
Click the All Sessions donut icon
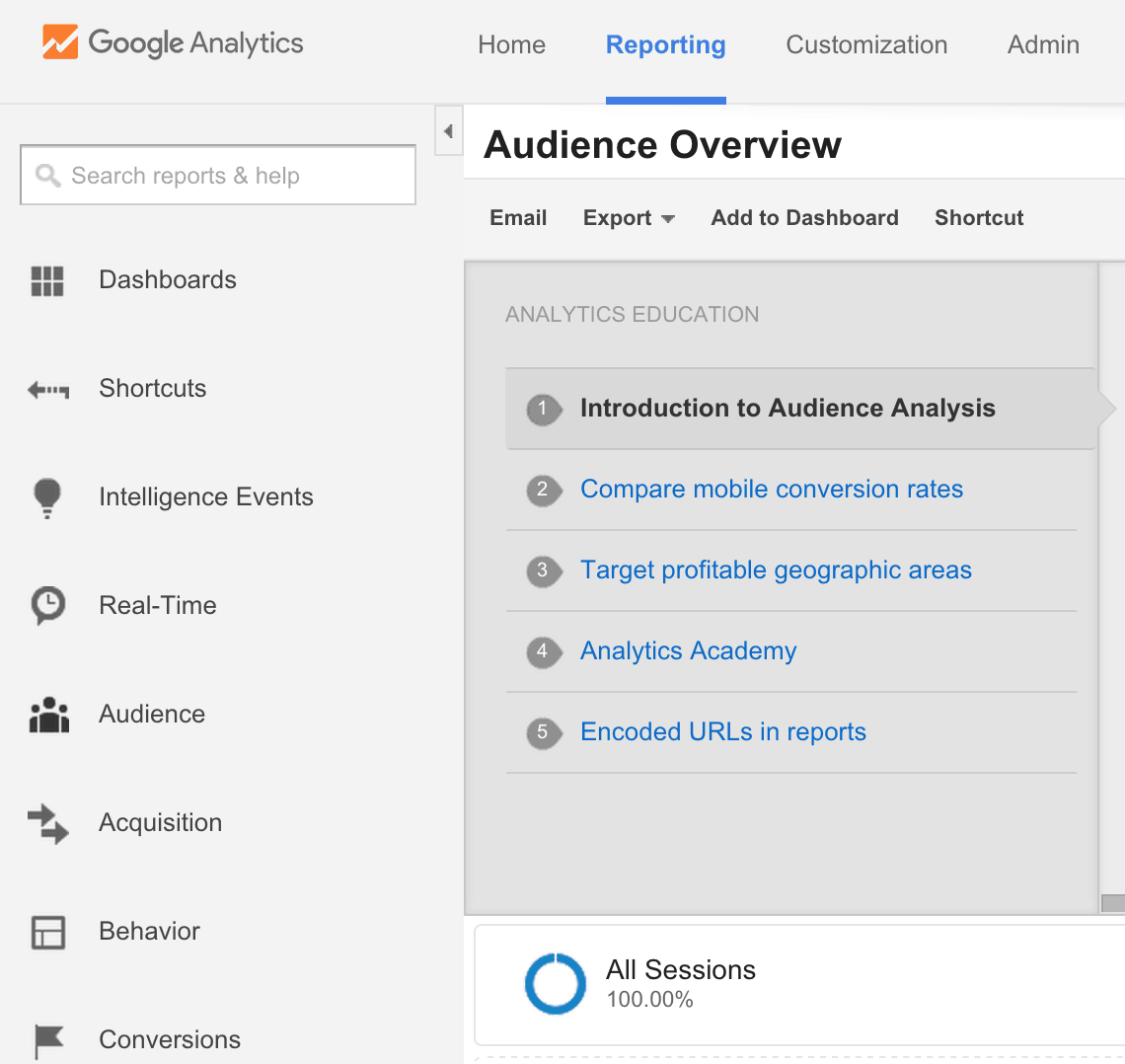(556, 984)
